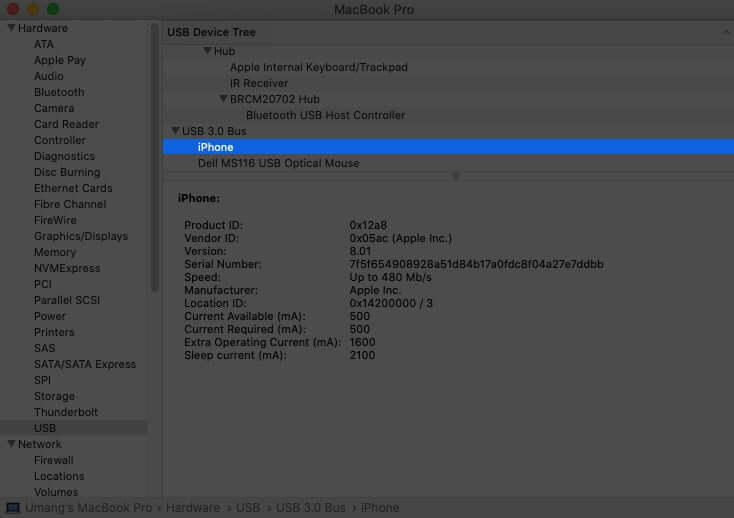The width and height of the screenshot is (734, 518).
Task: Click the sidebar vertical scrollbar
Action: (x=154, y=160)
